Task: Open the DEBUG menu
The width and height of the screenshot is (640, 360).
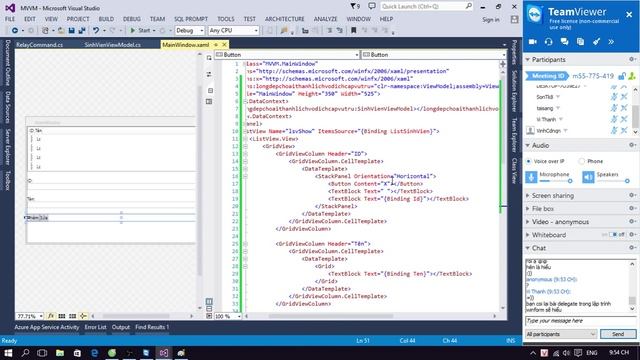Action: [131, 19]
